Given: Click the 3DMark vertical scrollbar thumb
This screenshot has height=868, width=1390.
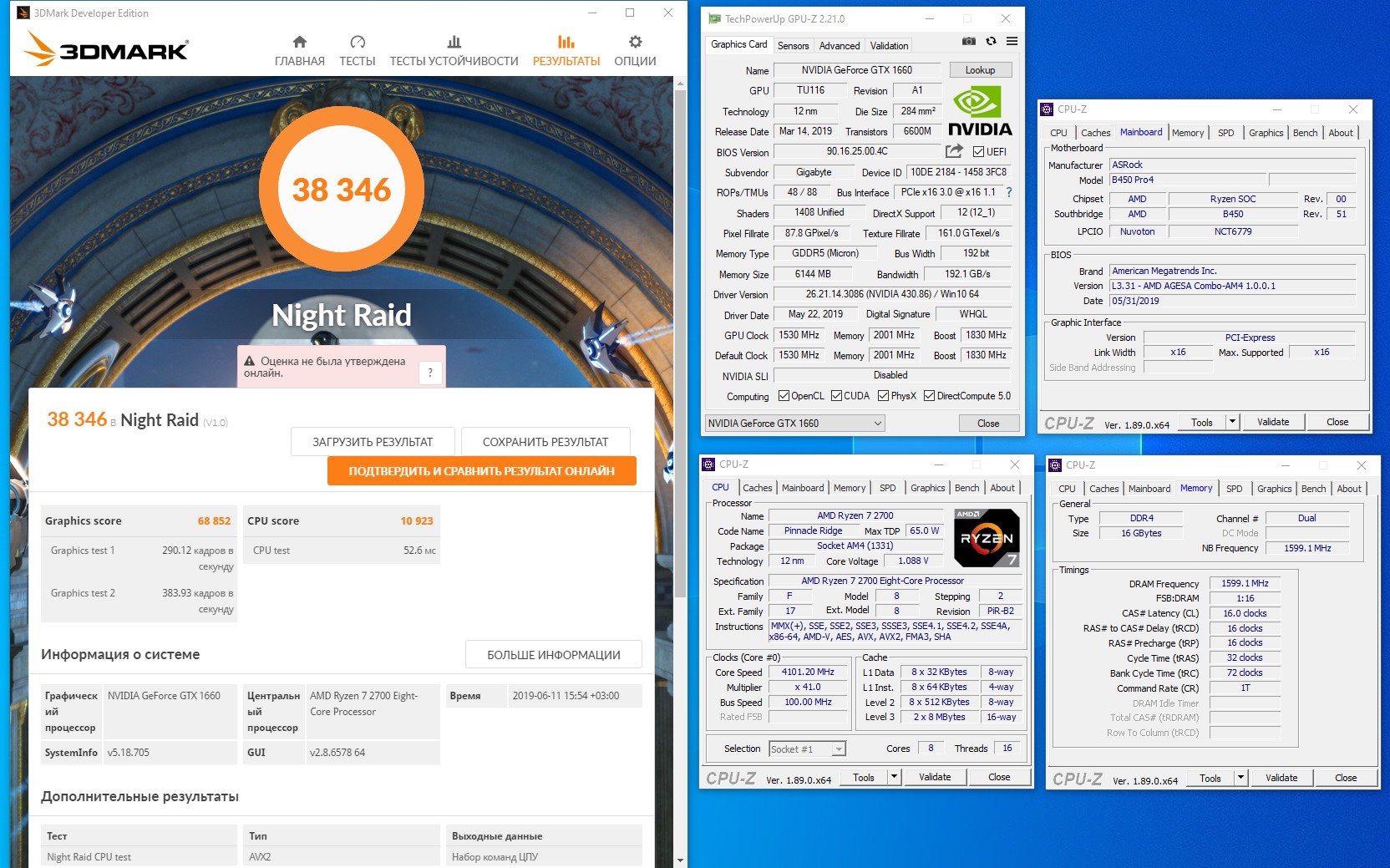Looking at the screenshot, I should [x=680, y=343].
